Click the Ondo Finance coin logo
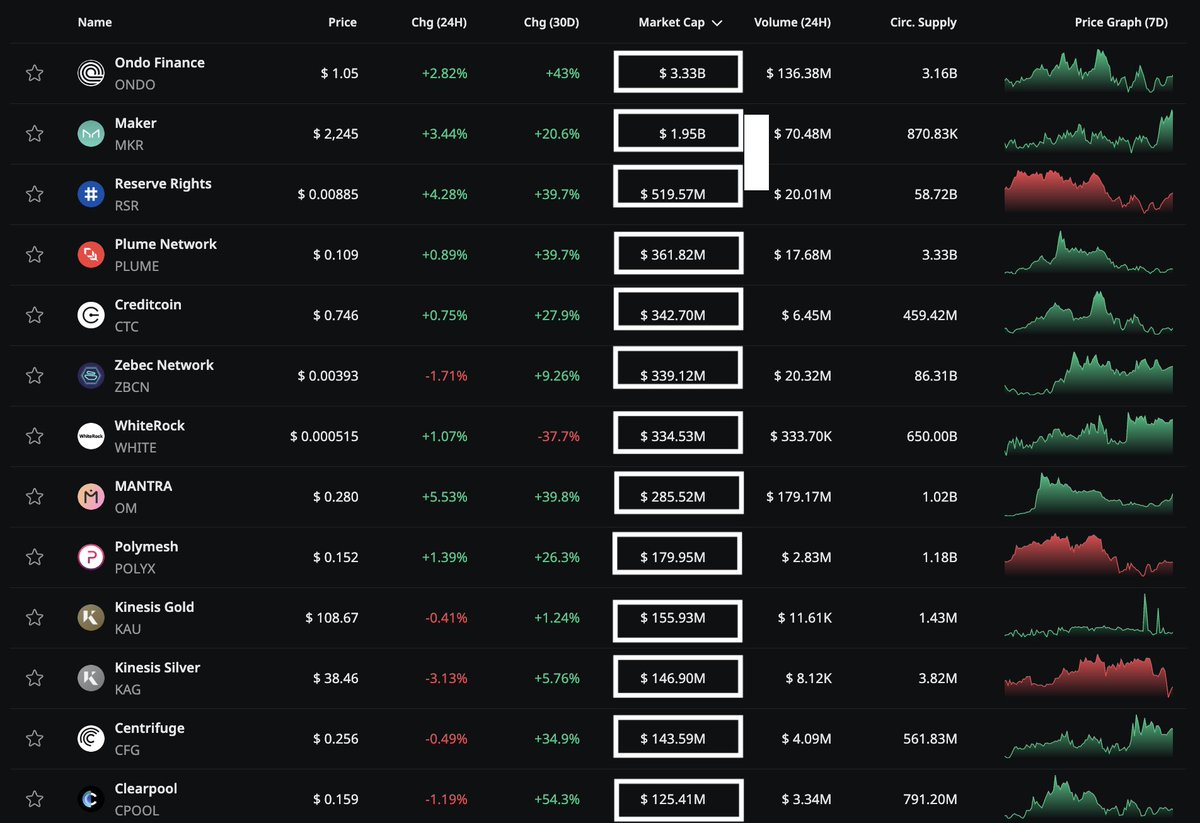The width and height of the screenshot is (1200, 823). (91, 73)
